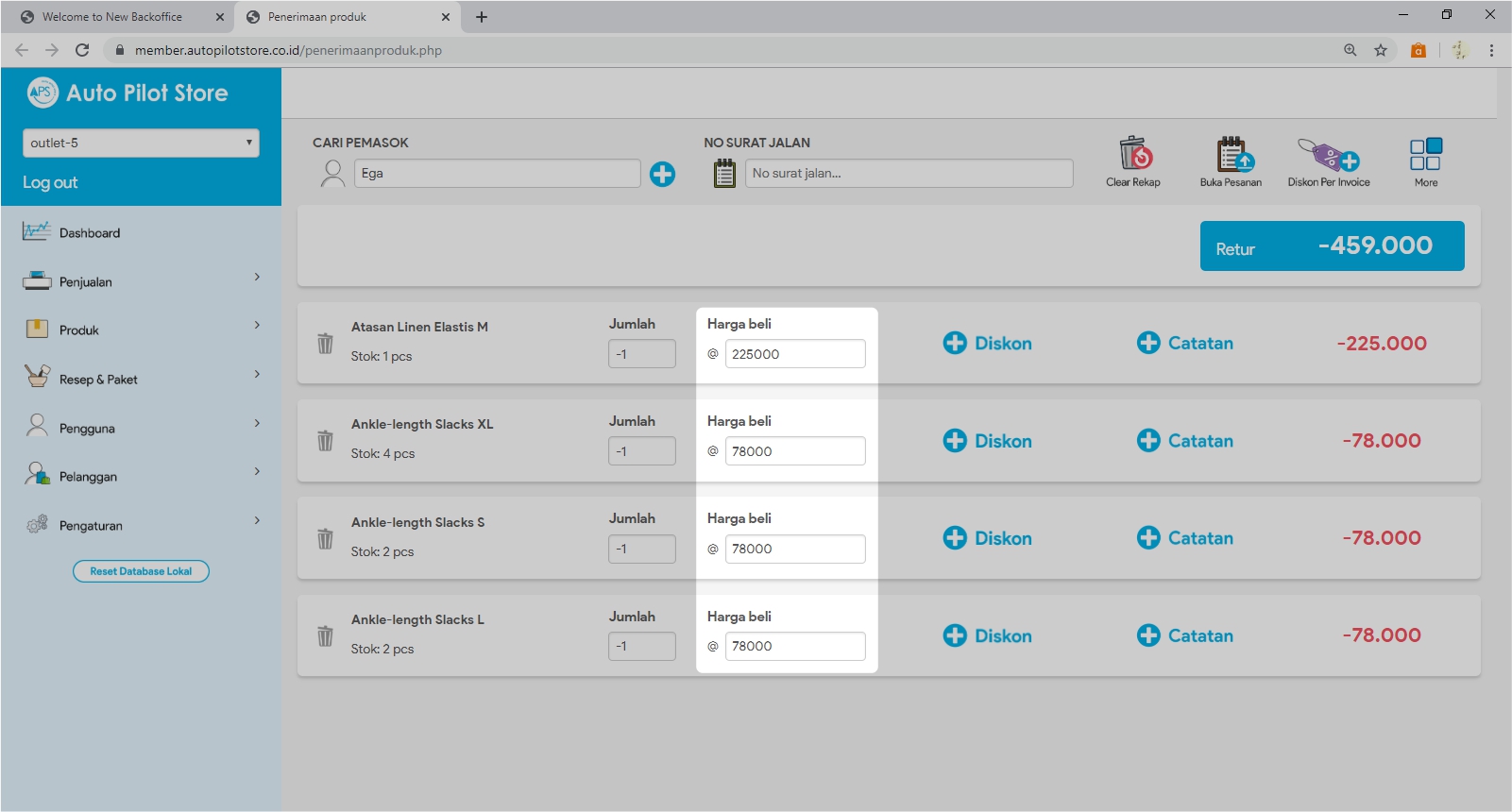Bookmark this page with star icon
The height and width of the screenshot is (812, 1512).
[x=1381, y=50]
